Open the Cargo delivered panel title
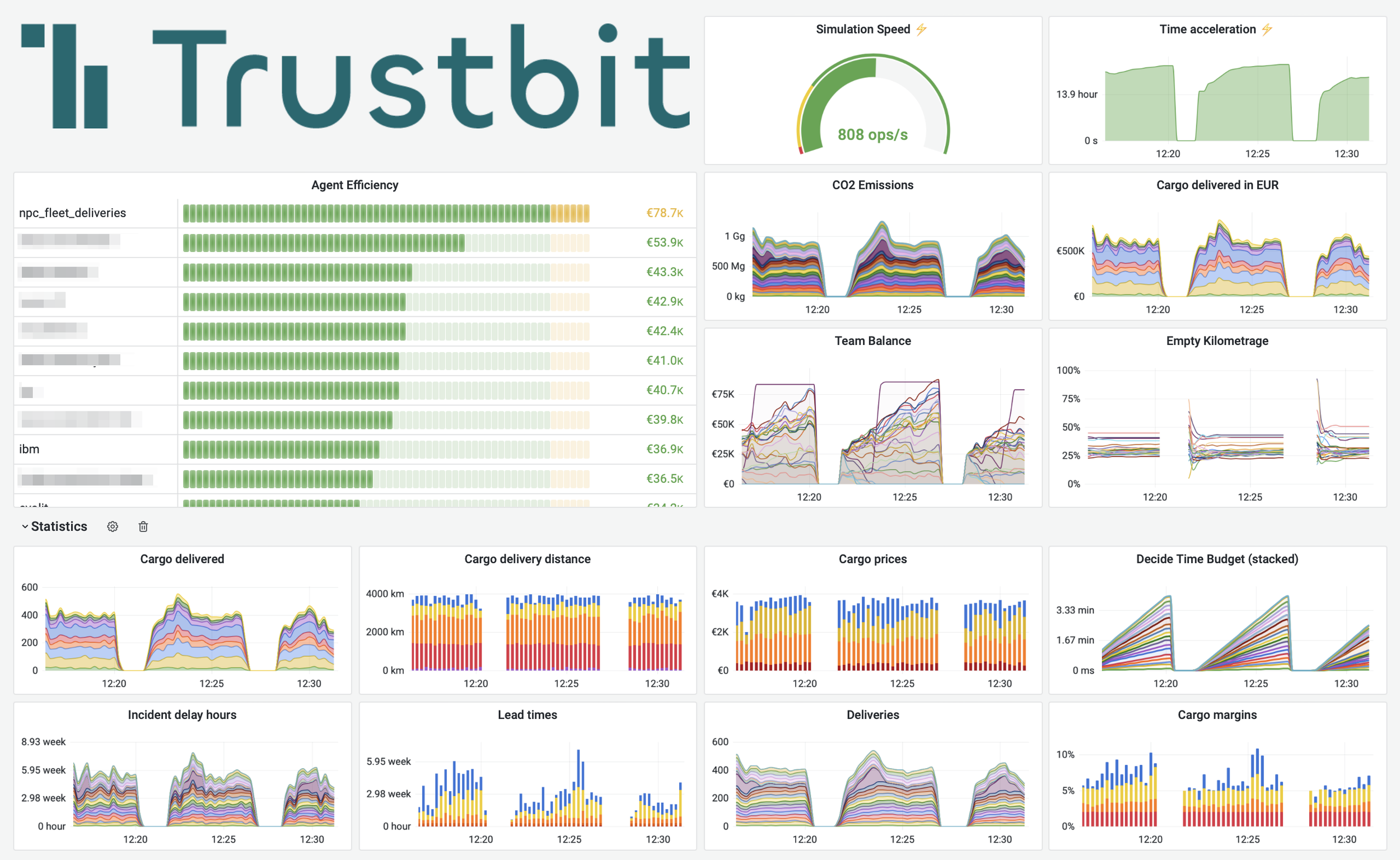Image resolution: width=1400 pixels, height=860 pixels. tap(182, 559)
